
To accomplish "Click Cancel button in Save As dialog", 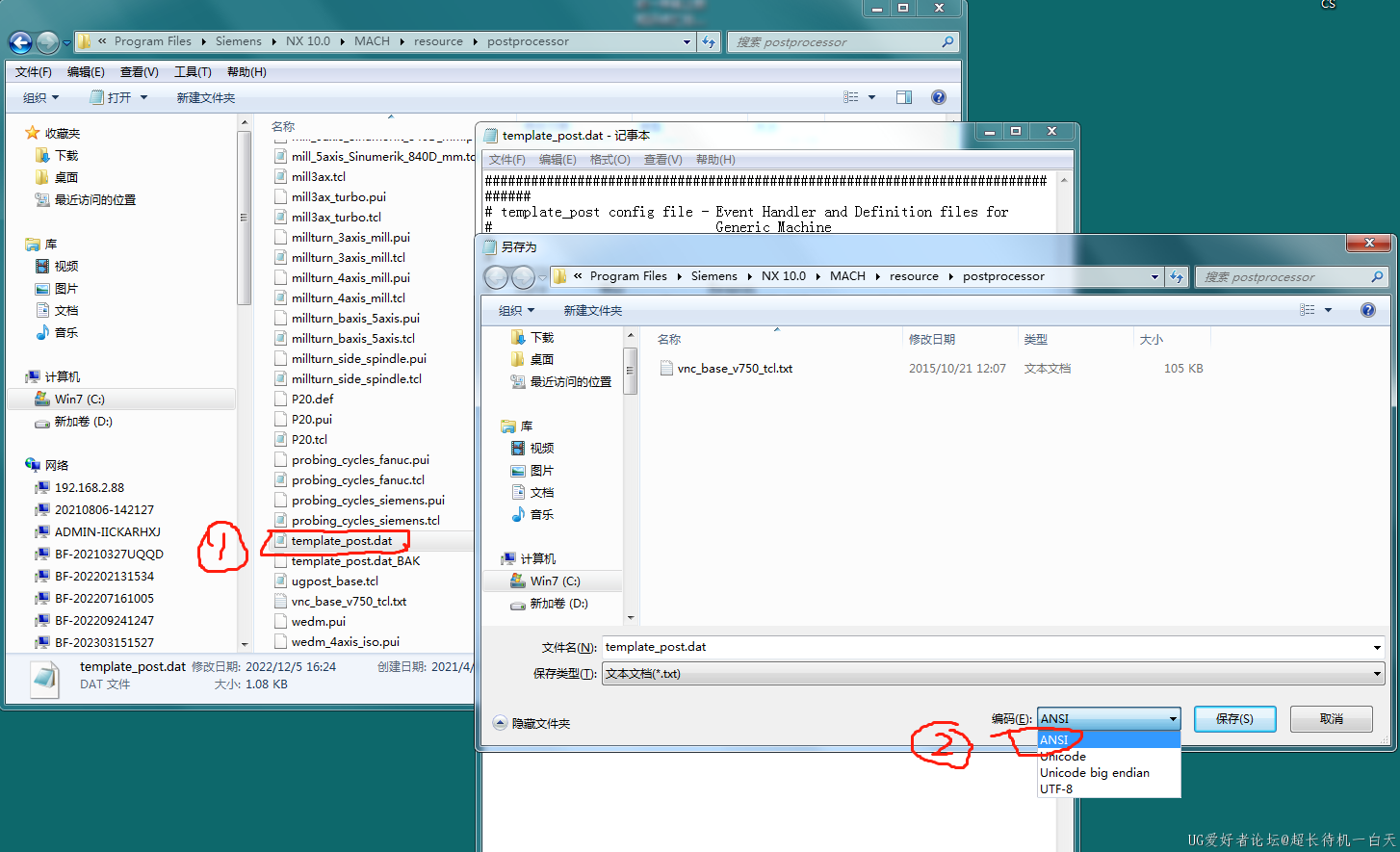I will click(x=1332, y=718).
